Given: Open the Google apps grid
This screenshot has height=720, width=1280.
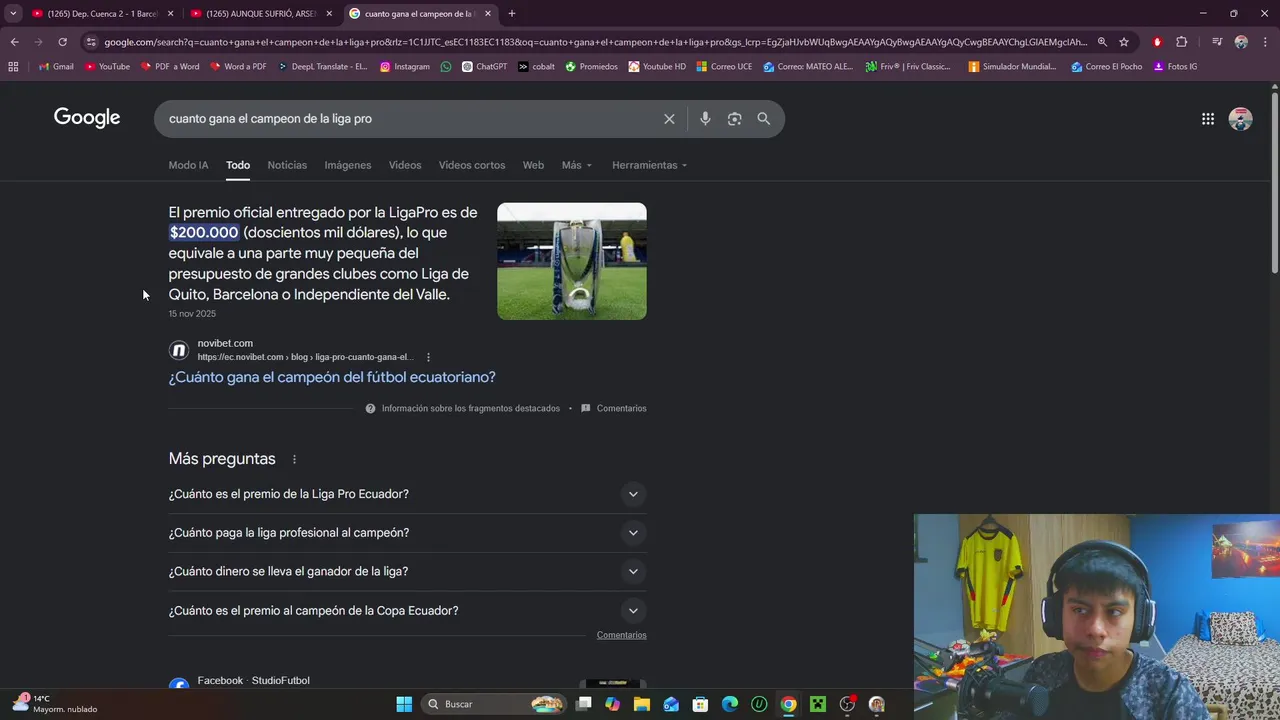Looking at the screenshot, I should click(1208, 119).
